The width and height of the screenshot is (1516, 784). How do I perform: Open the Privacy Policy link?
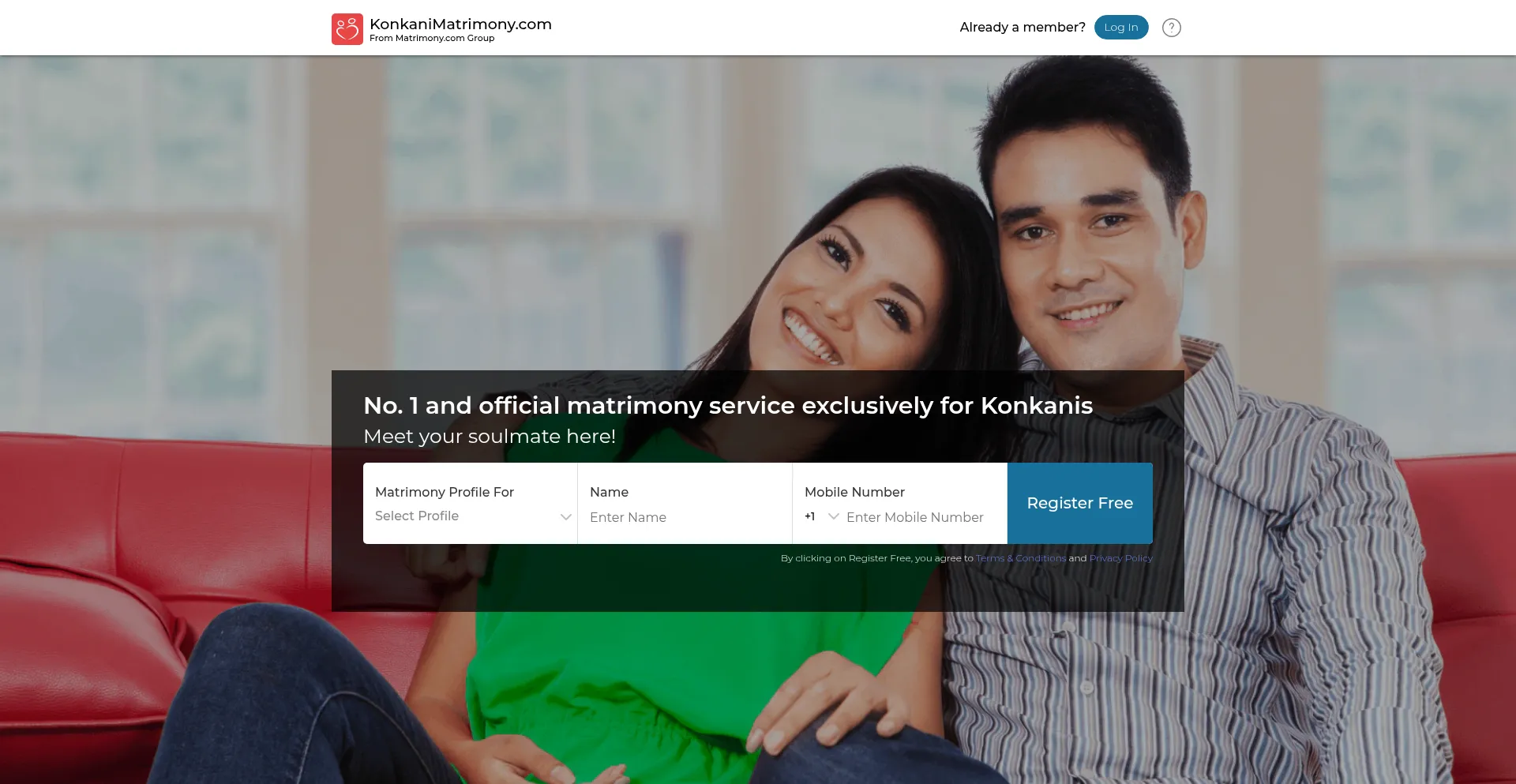1121,558
